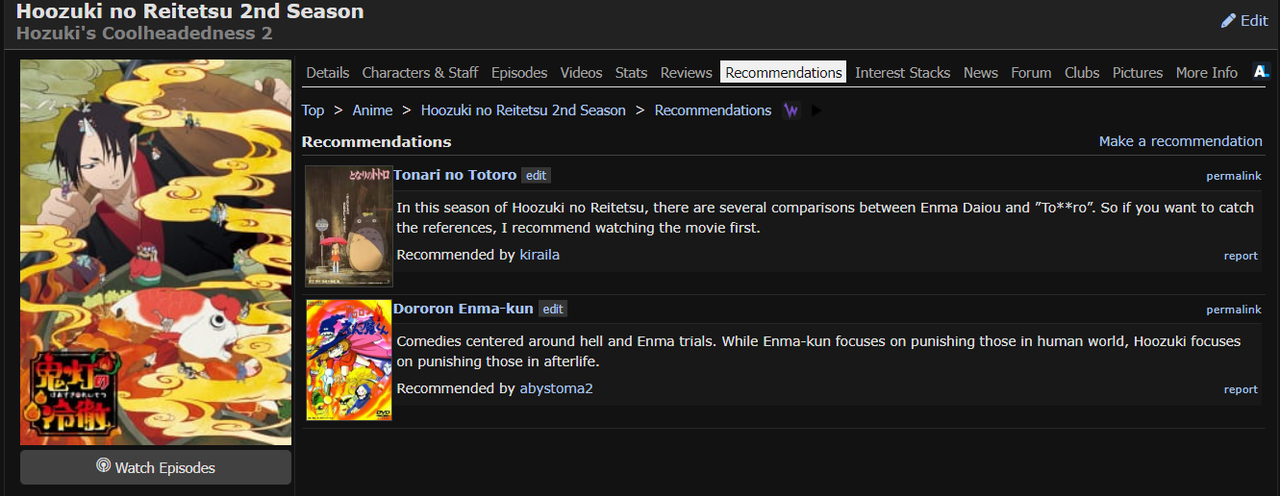This screenshot has width=1280, height=496.
Task: Open the Details tab
Action: (328, 72)
